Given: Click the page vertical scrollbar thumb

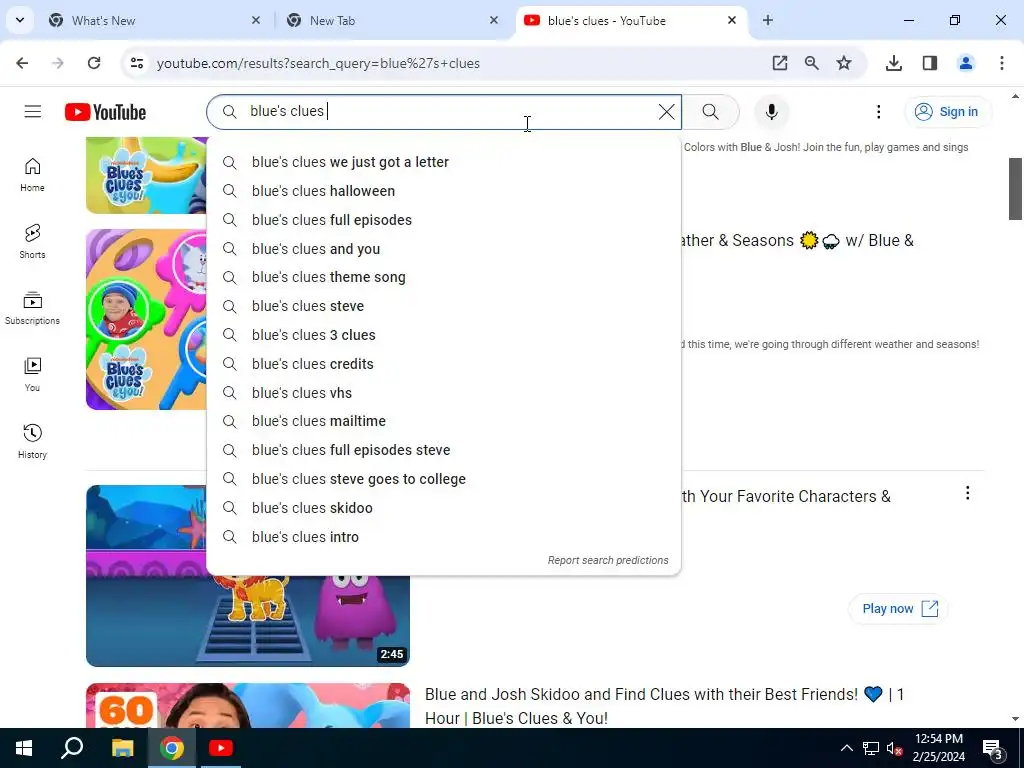Looking at the screenshot, I should pyautogui.click(x=1015, y=189).
